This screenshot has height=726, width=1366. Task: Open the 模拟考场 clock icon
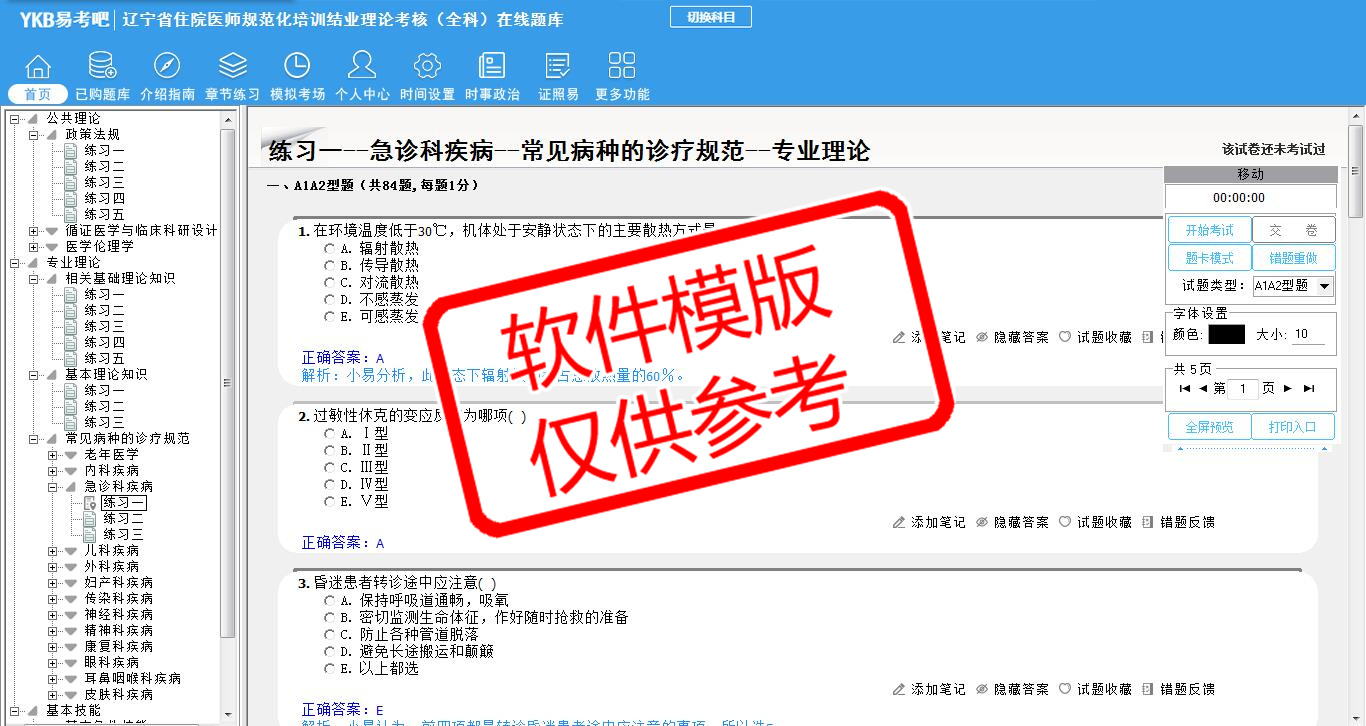tap(297, 67)
